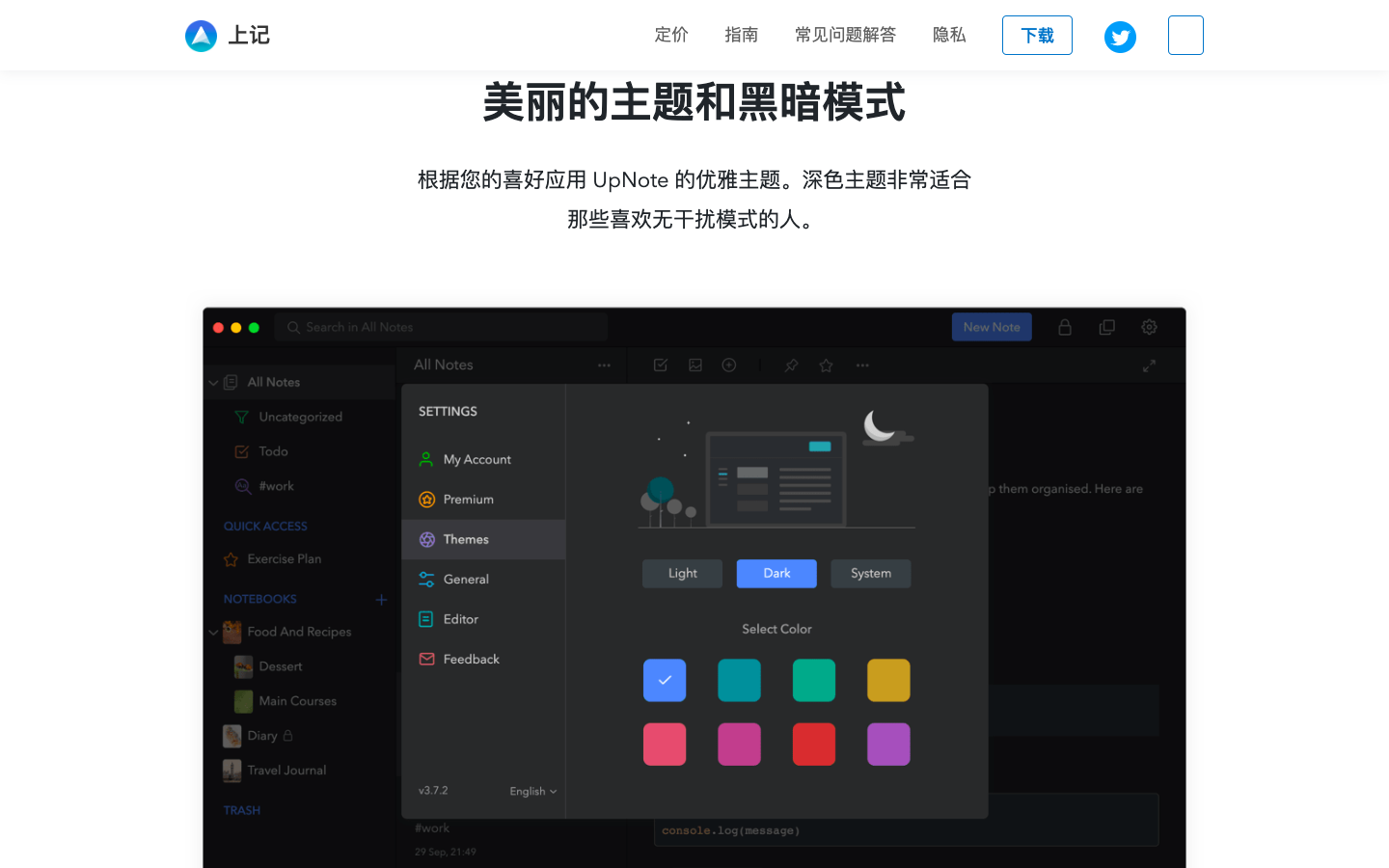1389x868 pixels.
Task: Open the Twitter icon link
Action: coord(1120,37)
